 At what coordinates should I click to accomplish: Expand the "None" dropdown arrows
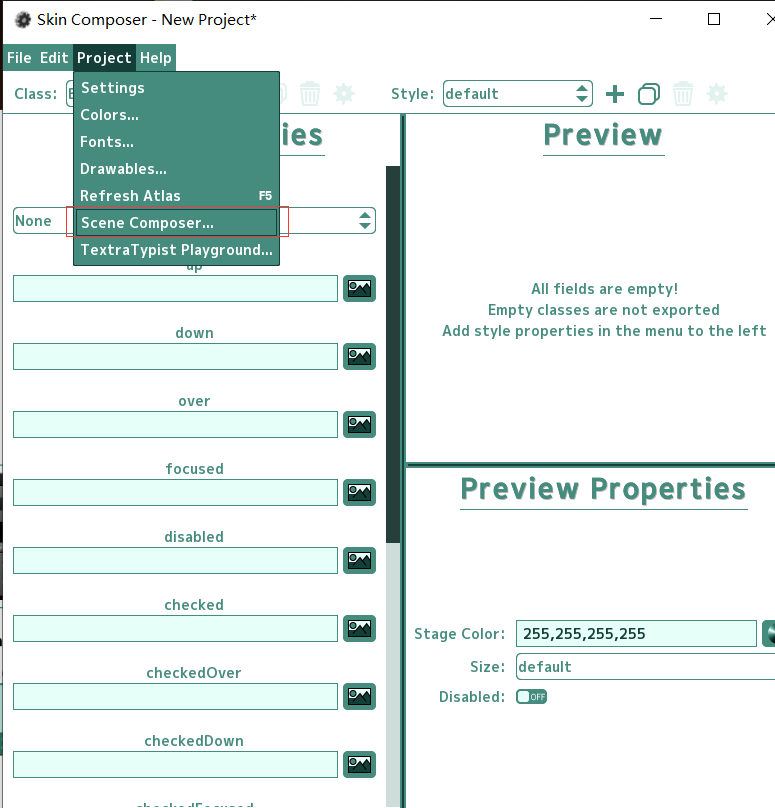[365, 221]
